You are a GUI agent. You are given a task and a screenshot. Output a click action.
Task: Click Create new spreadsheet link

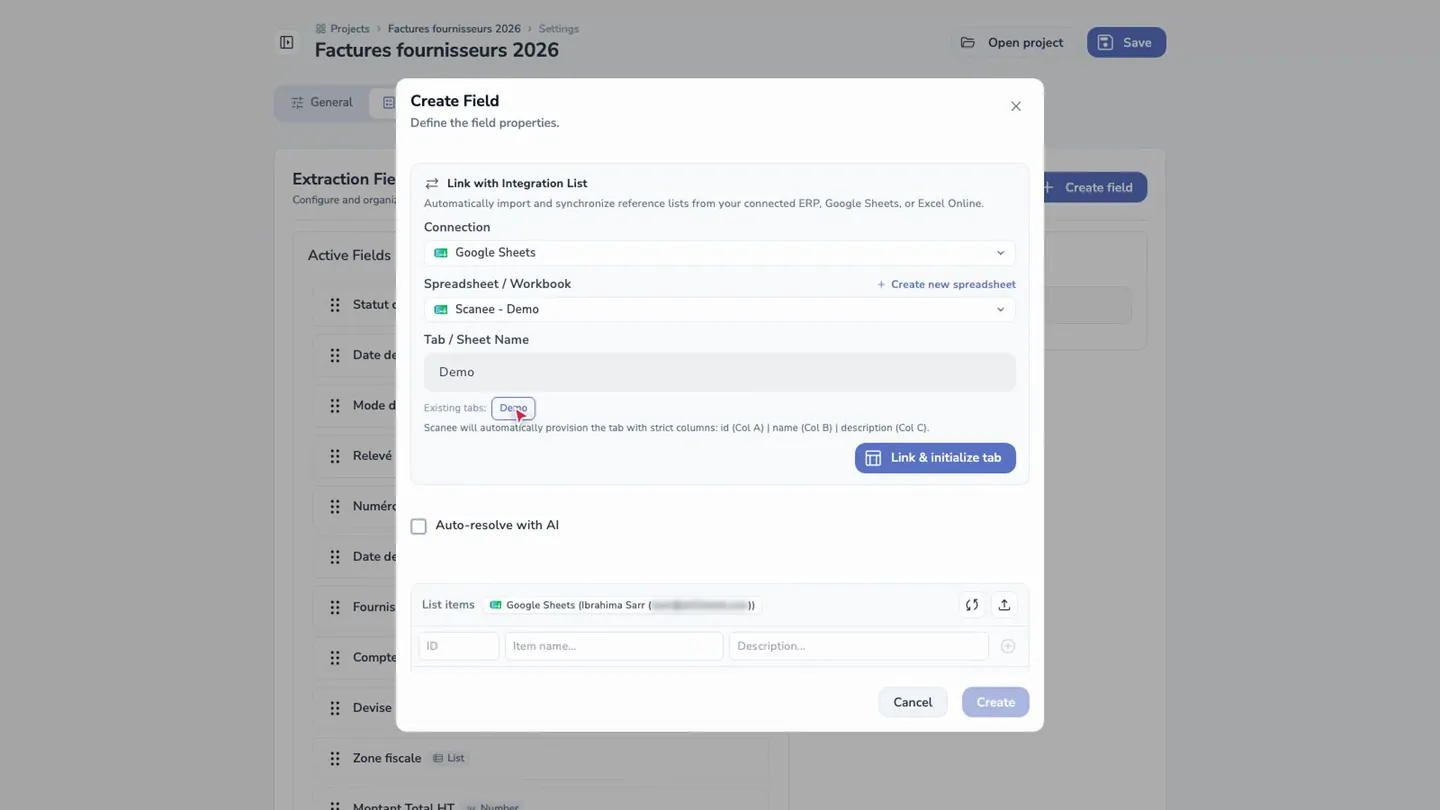[946, 284]
